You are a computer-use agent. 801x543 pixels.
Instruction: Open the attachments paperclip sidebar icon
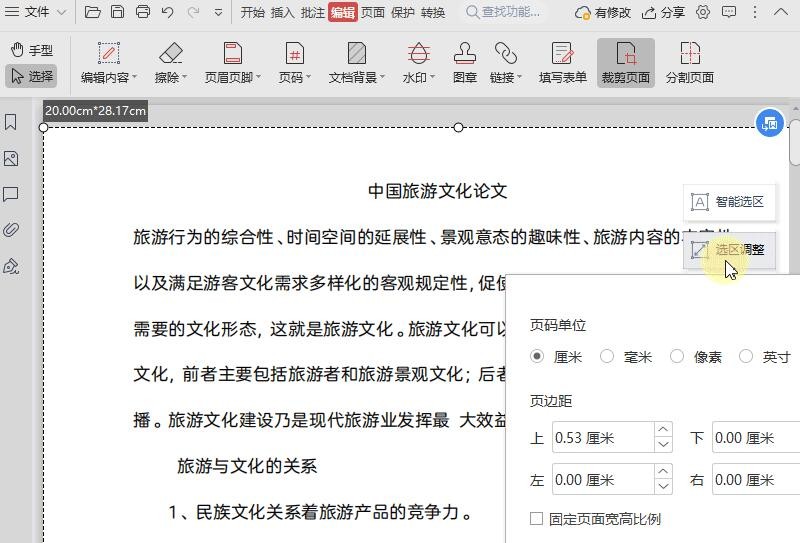click(11, 230)
